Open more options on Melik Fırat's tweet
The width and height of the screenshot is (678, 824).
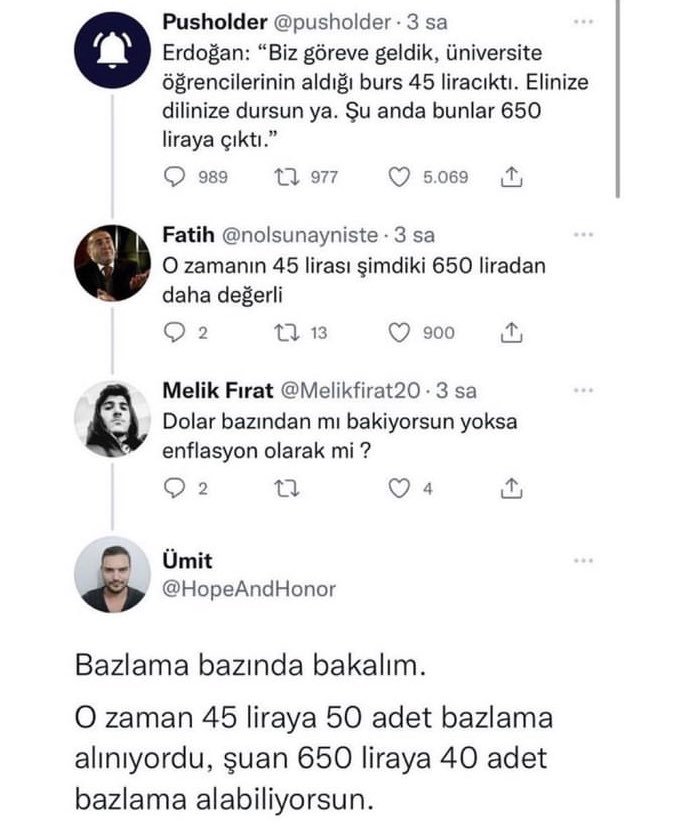coord(581,391)
